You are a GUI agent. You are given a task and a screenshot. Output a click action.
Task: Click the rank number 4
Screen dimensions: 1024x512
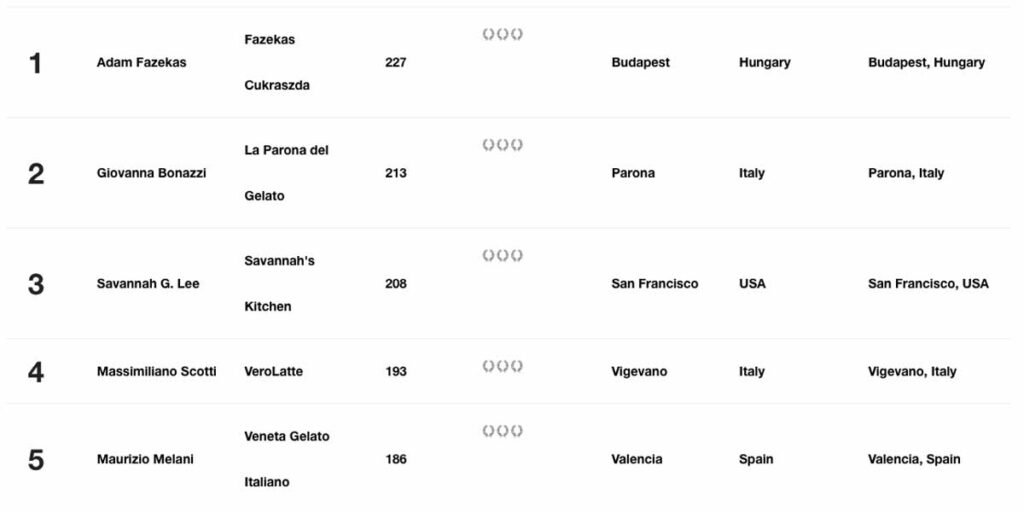click(x=36, y=372)
